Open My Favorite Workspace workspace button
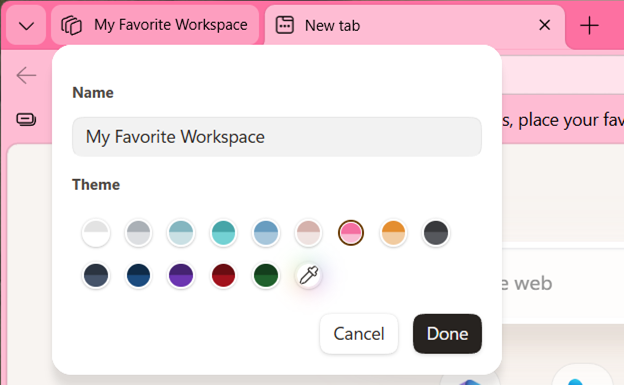624x385 pixels. (154, 25)
